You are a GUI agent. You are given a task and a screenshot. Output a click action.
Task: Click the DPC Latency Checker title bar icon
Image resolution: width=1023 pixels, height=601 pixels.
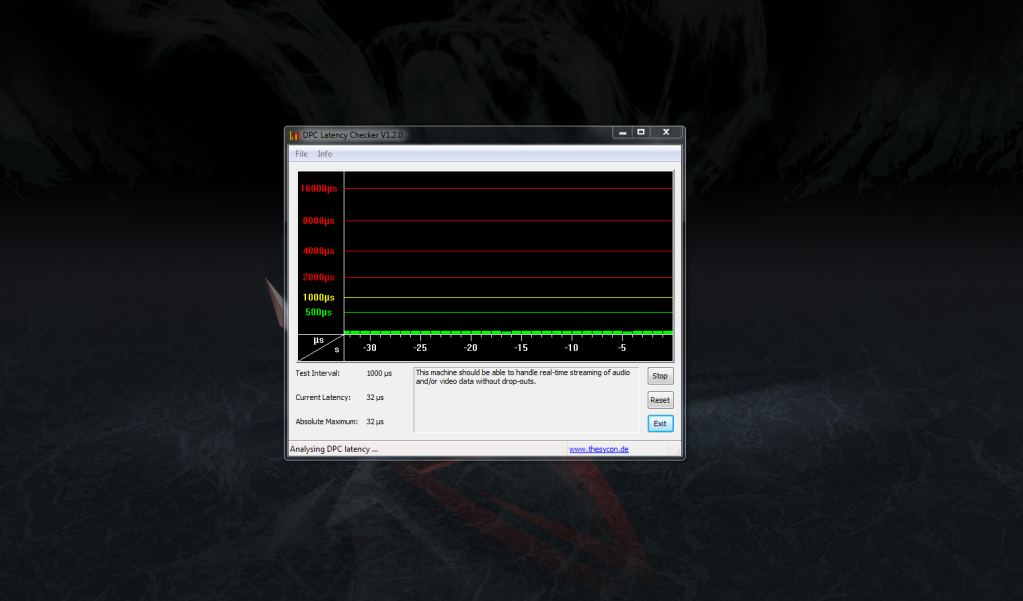point(294,135)
